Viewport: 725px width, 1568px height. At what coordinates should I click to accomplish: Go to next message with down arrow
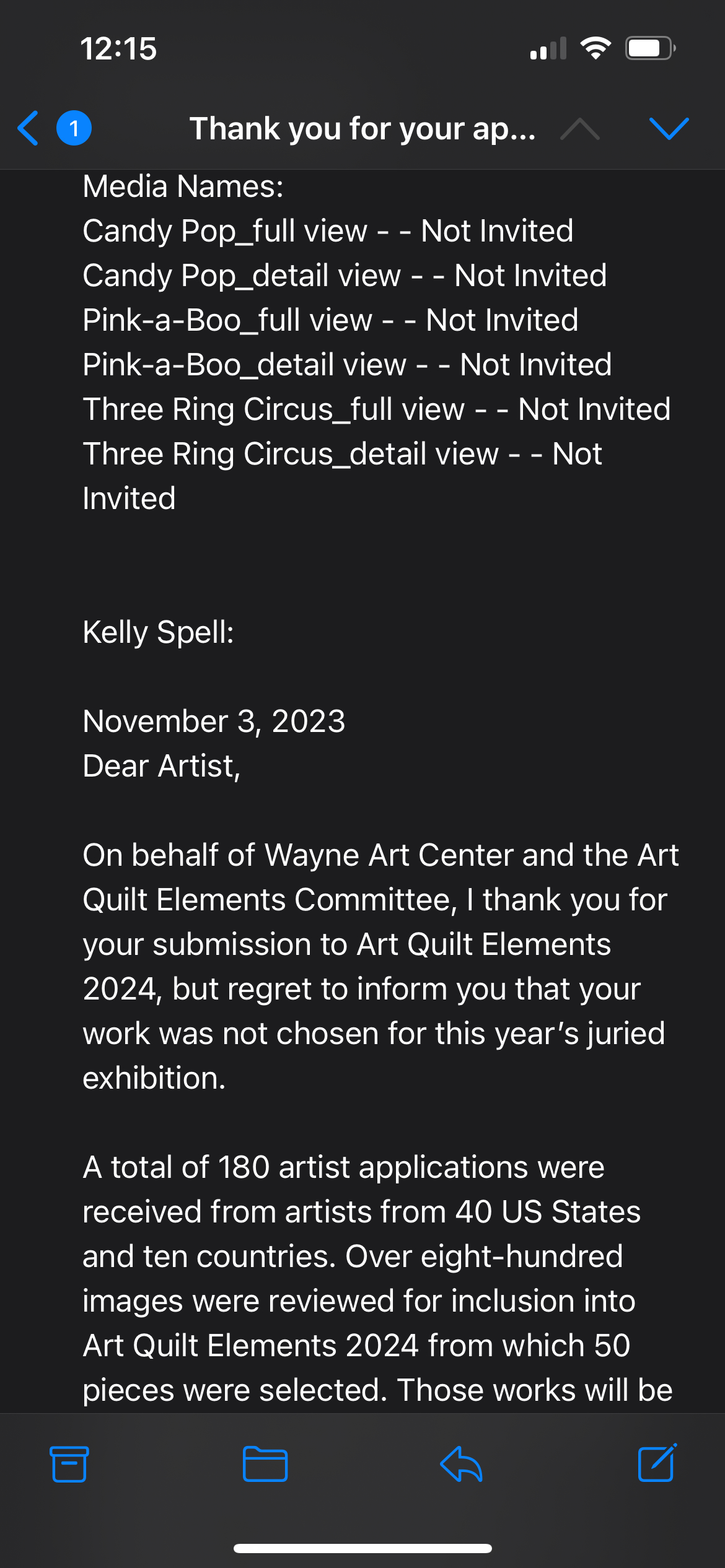(669, 128)
